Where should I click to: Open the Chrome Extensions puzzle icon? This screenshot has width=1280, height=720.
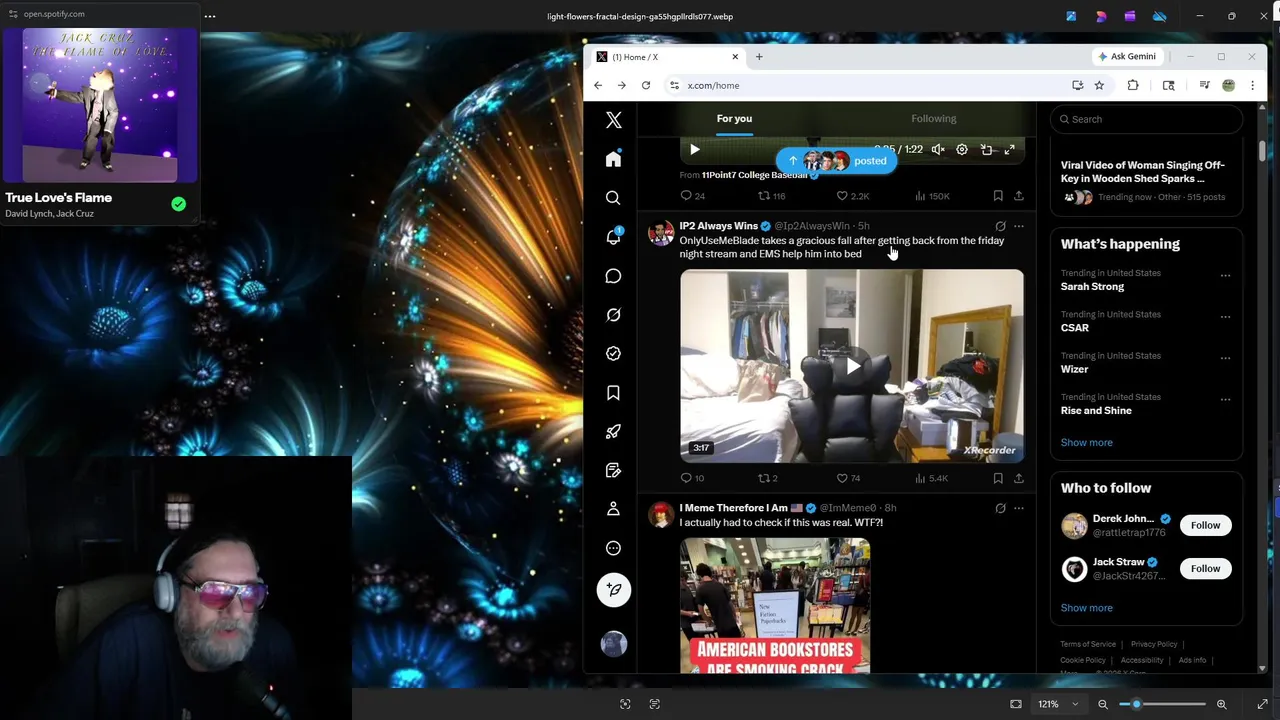[1133, 86]
